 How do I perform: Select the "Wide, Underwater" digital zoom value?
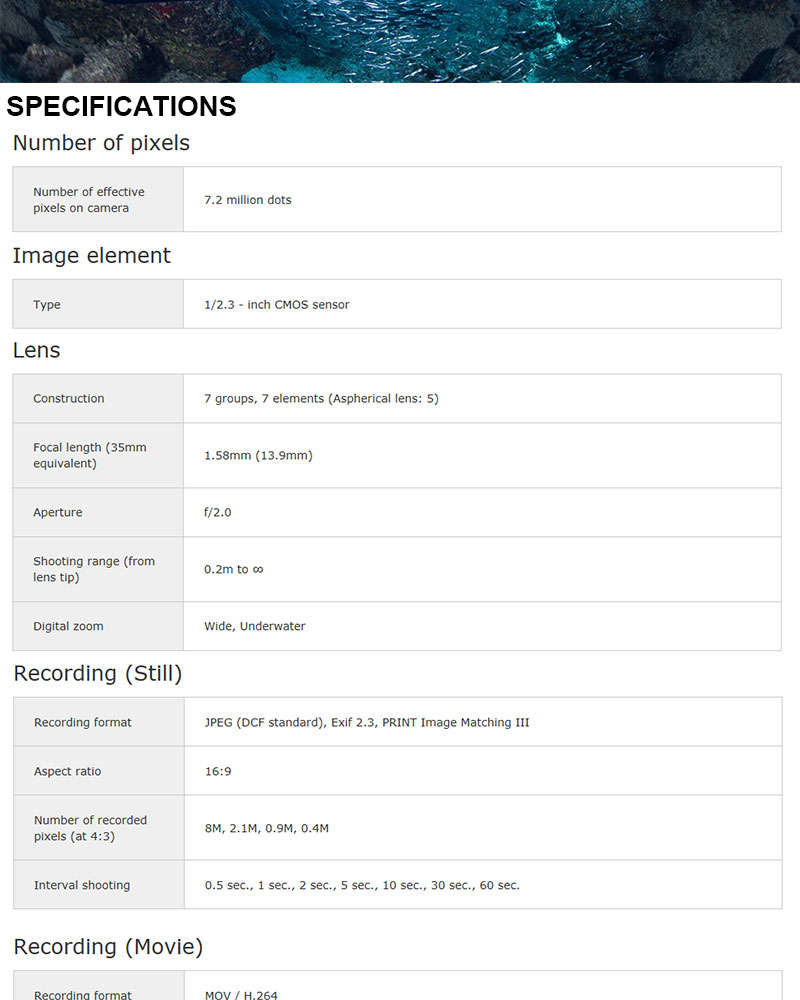point(255,627)
